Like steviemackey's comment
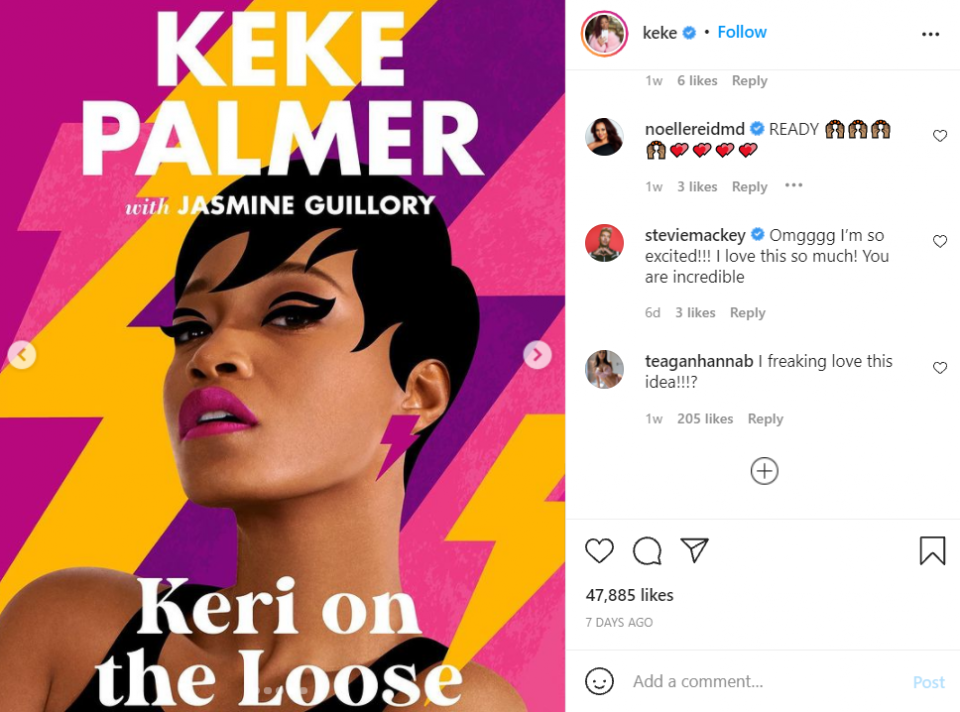This screenshot has height=712, width=960. click(x=940, y=241)
